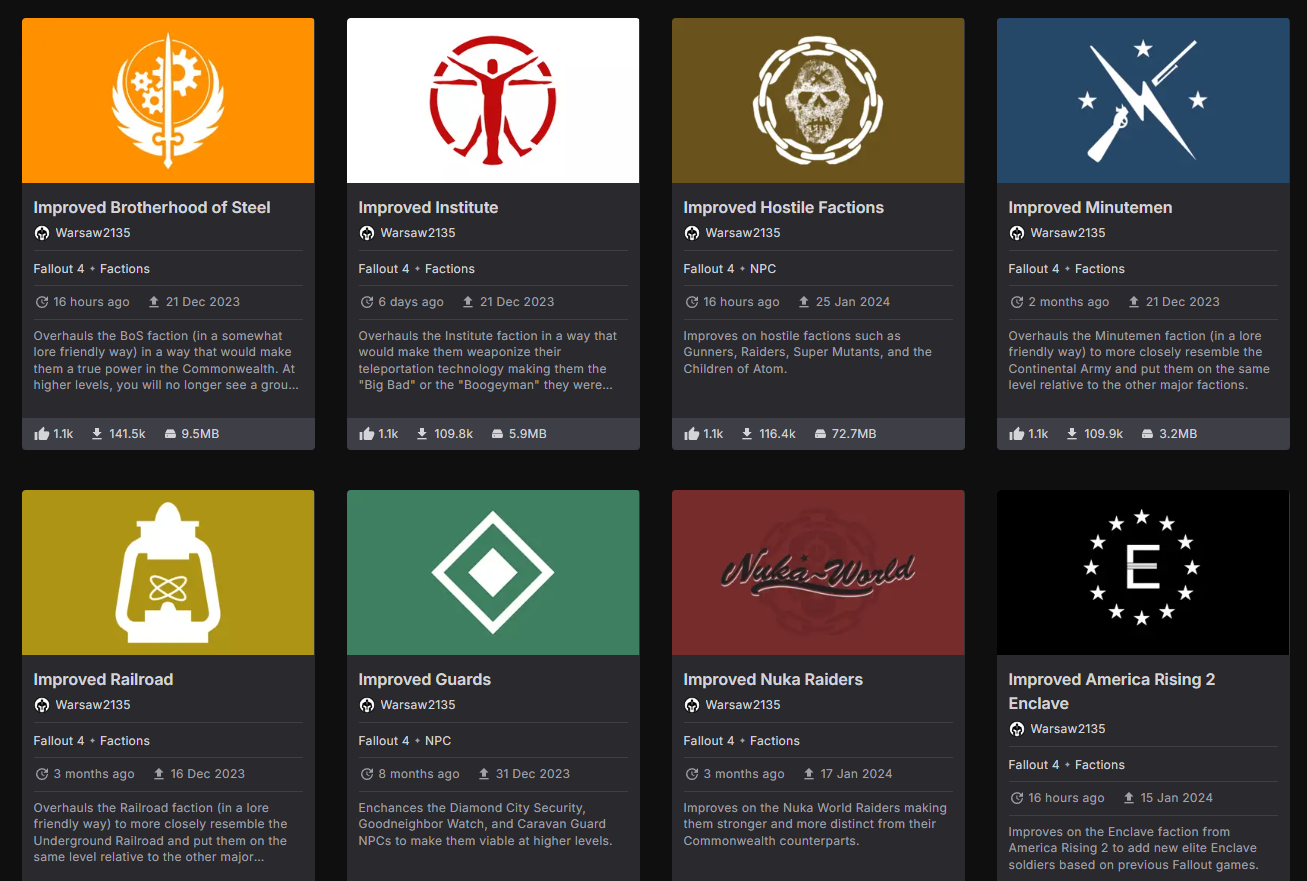Click the endorsements thumbs-up icon on Improved Minutemen
The image size is (1307, 881).
tap(1016, 434)
